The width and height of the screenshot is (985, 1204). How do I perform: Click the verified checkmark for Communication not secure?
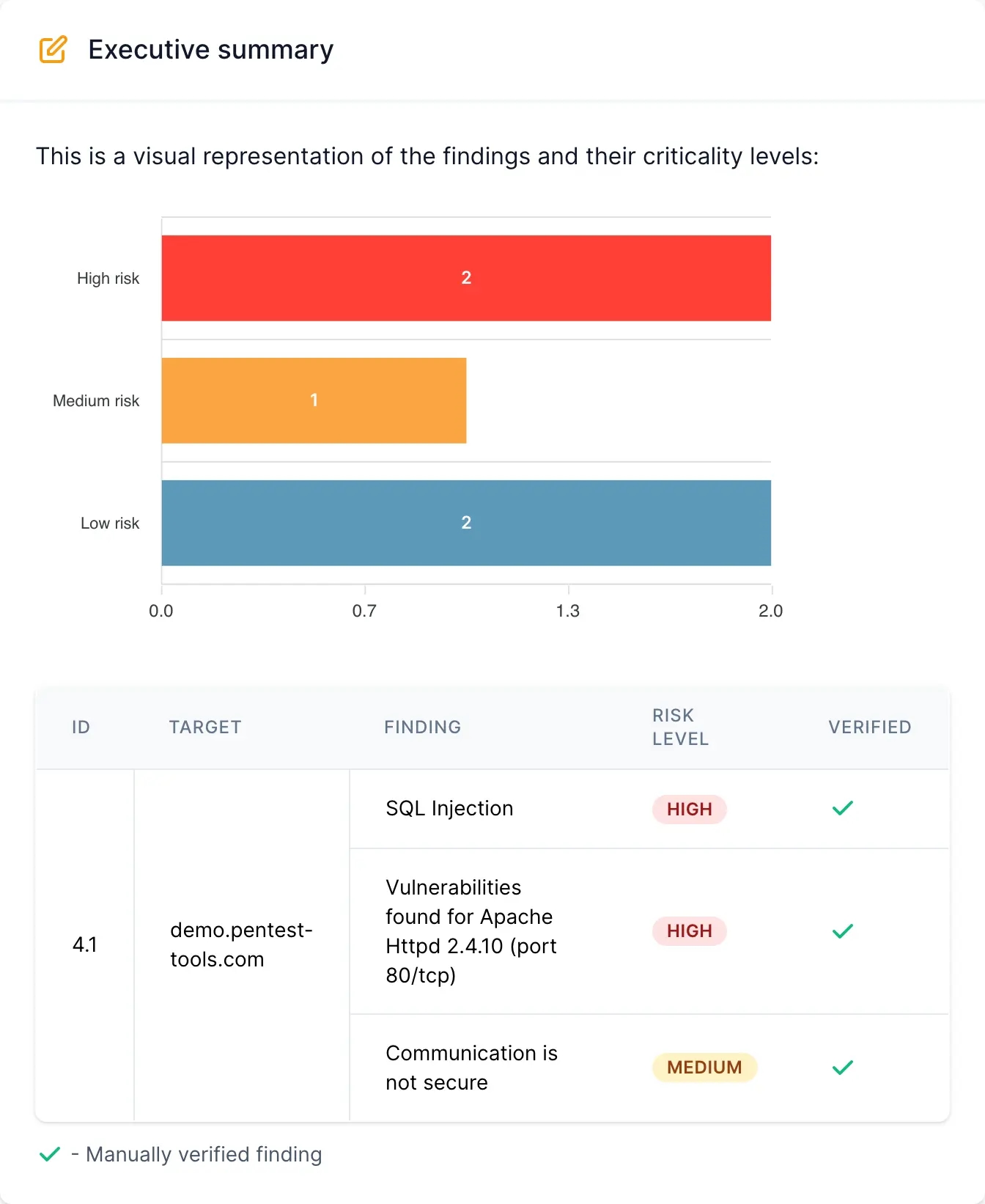coord(843,1068)
